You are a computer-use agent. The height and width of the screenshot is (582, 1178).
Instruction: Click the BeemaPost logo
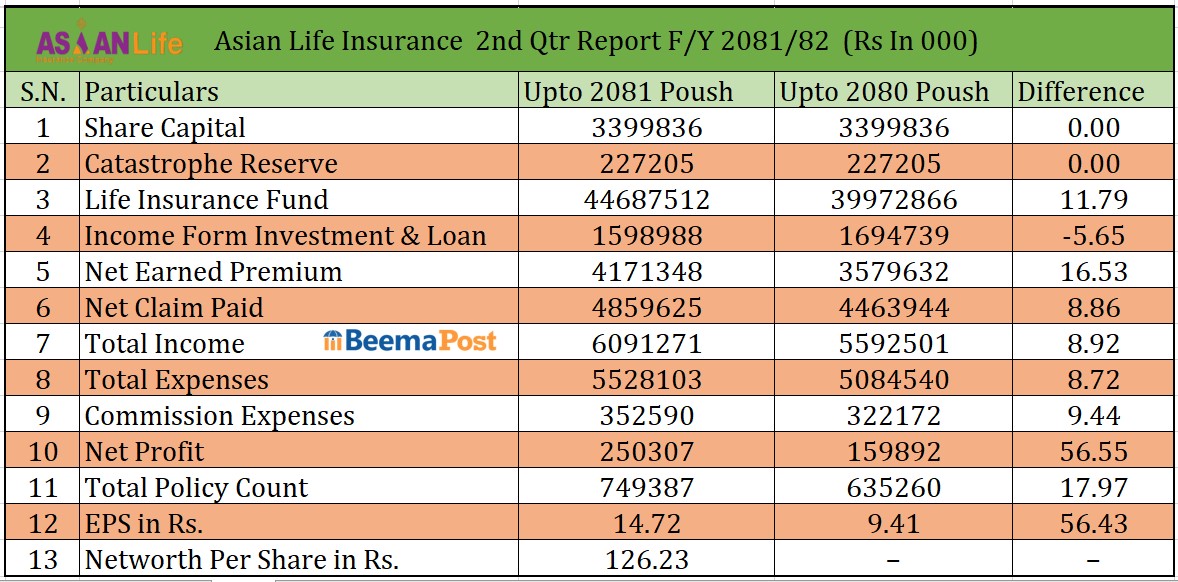coord(410,342)
